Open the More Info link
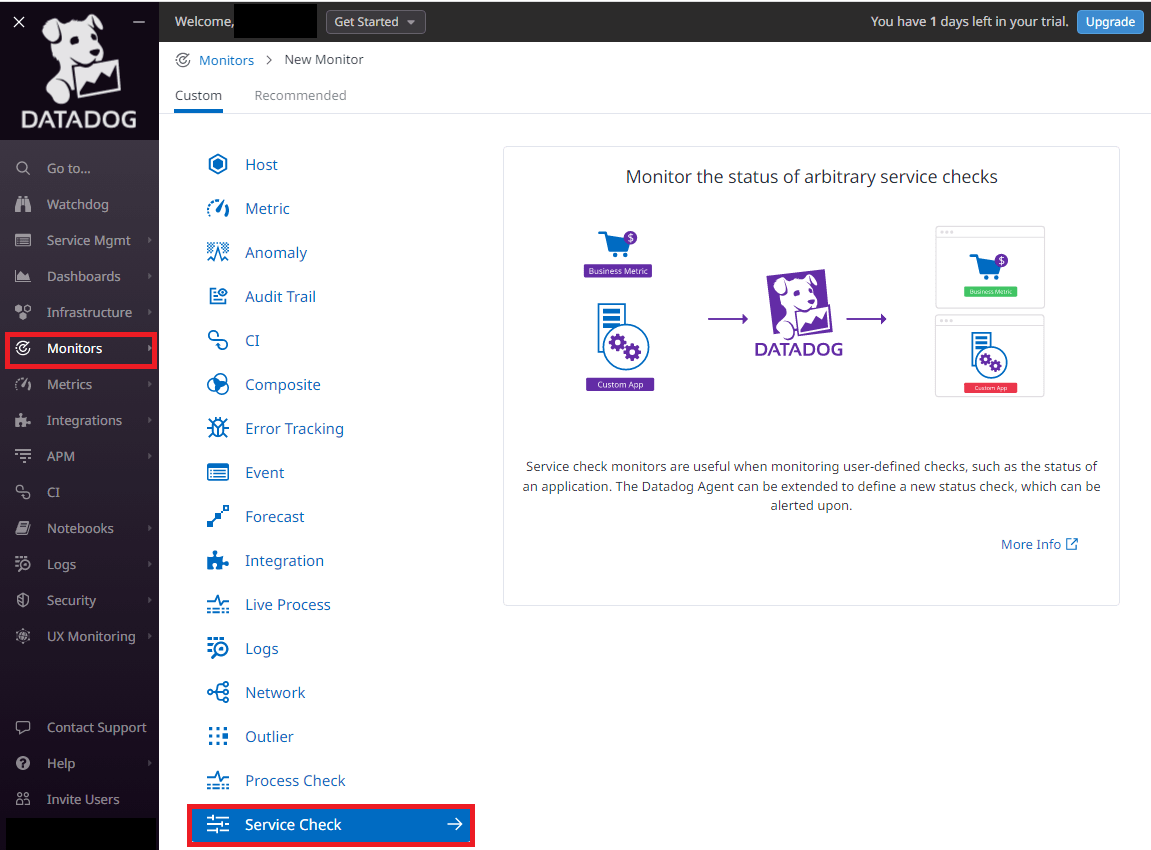 coord(1039,544)
